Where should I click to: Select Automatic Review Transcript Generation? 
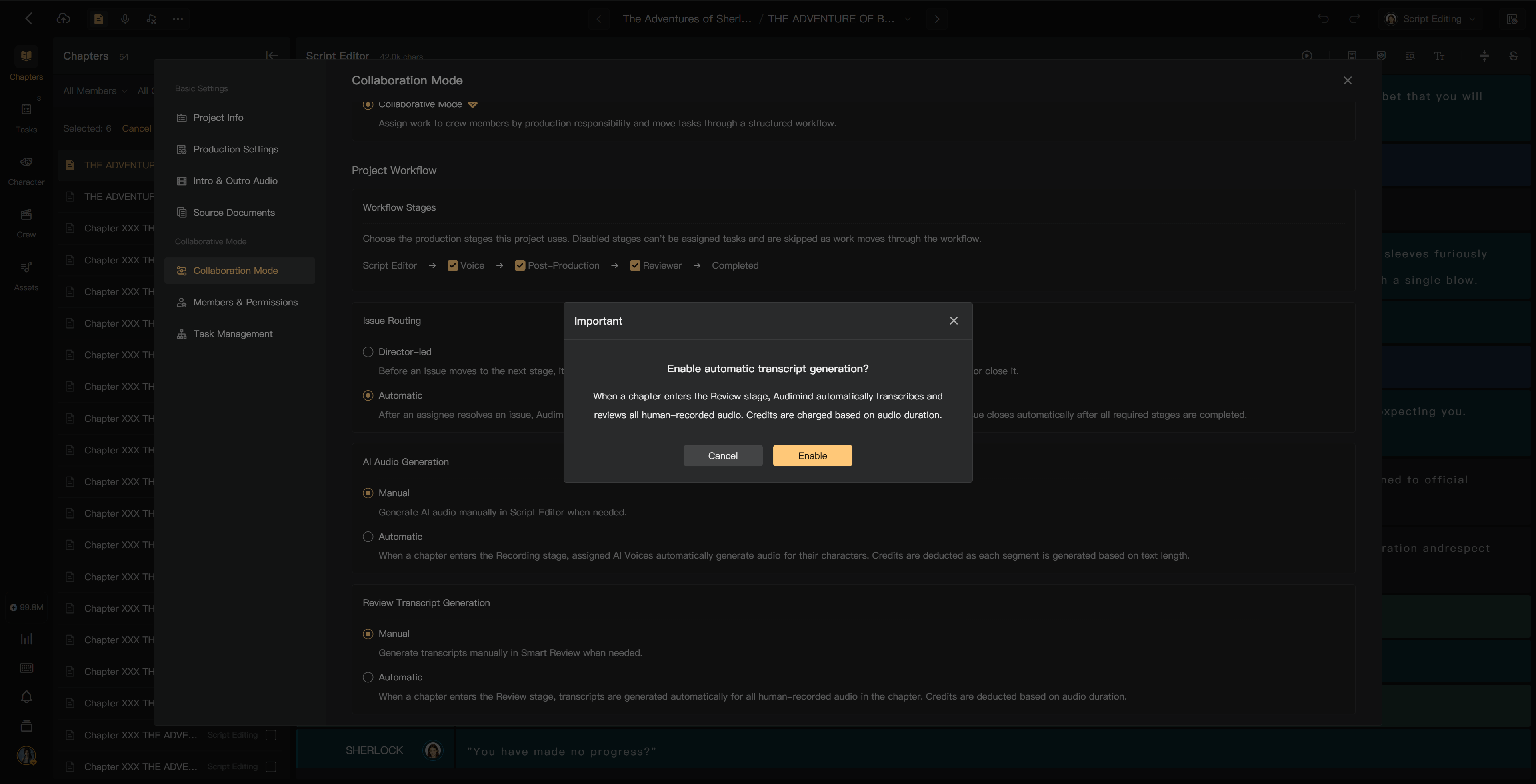[368, 677]
